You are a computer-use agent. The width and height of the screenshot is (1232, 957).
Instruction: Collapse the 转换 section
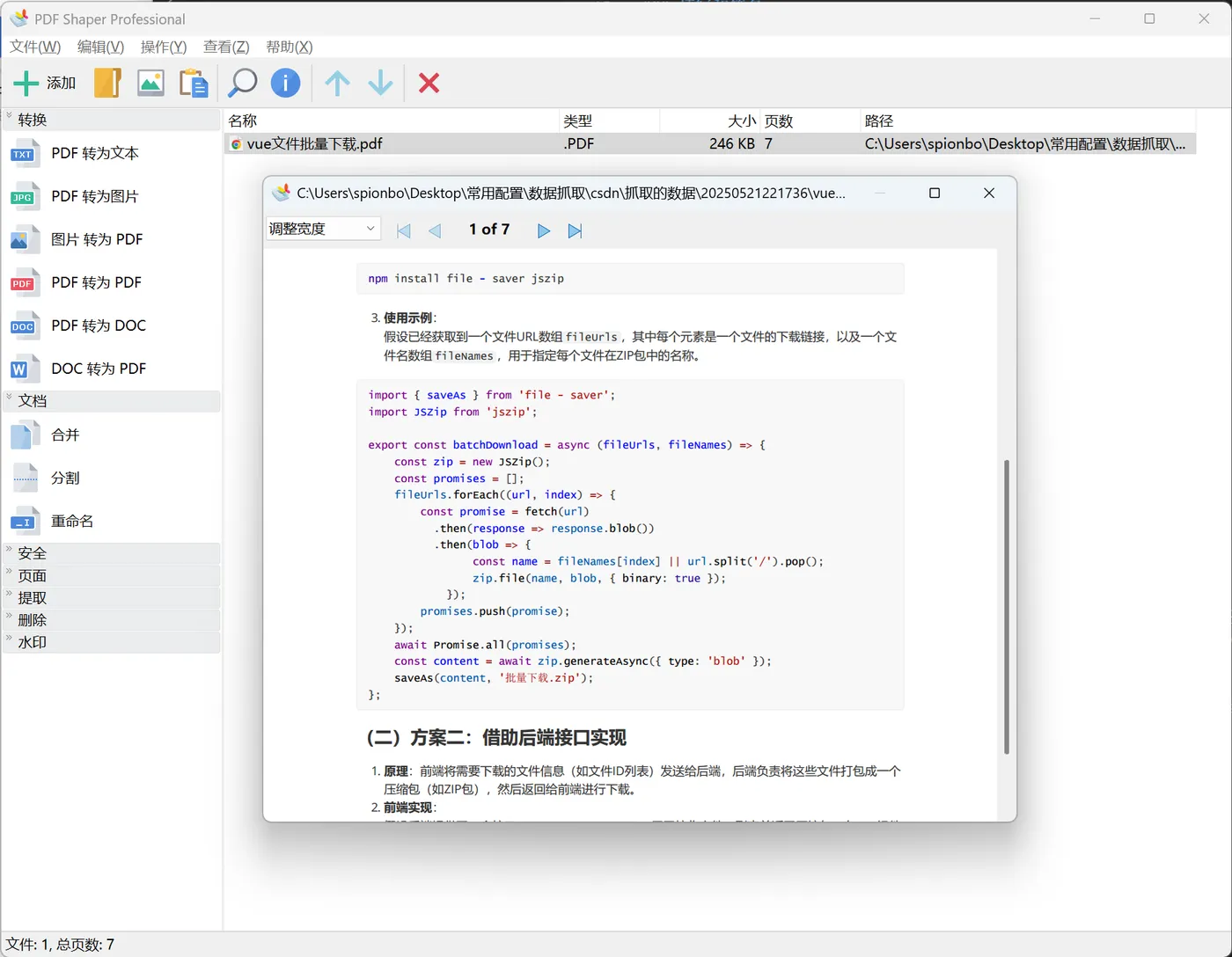coord(112,120)
